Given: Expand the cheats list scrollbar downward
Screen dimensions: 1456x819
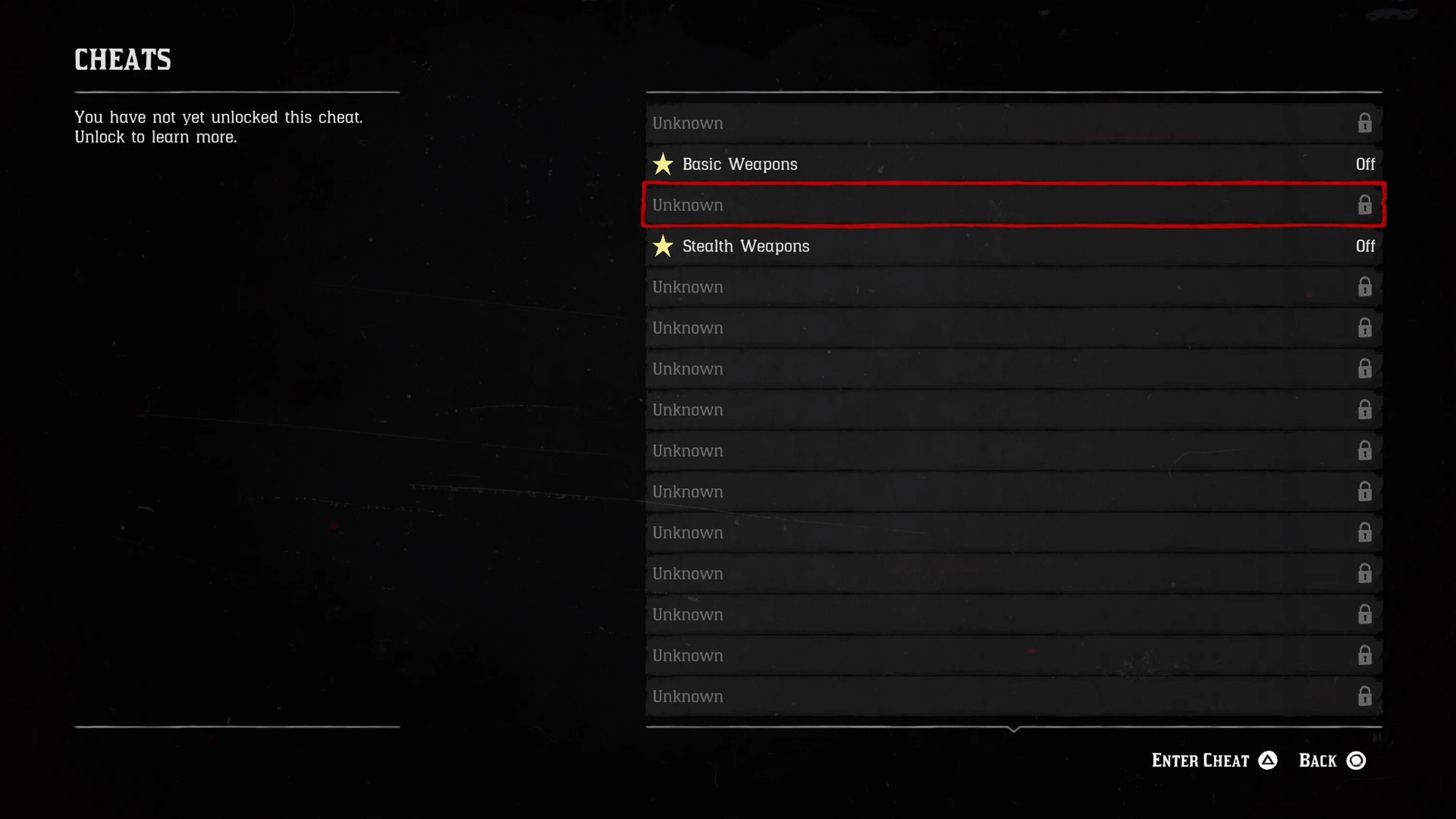Looking at the screenshot, I should tap(1013, 728).
